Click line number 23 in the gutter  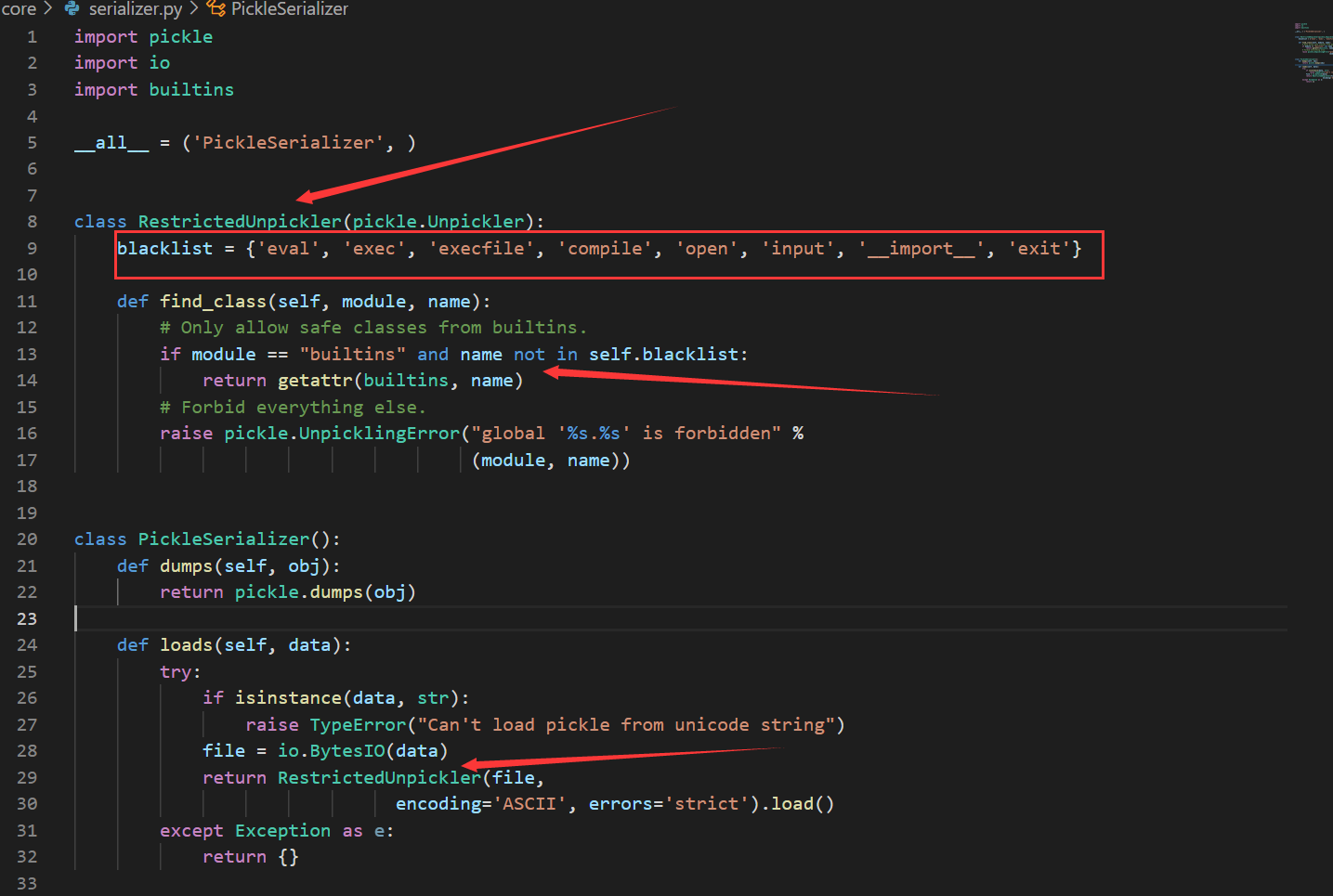click(x=27, y=619)
